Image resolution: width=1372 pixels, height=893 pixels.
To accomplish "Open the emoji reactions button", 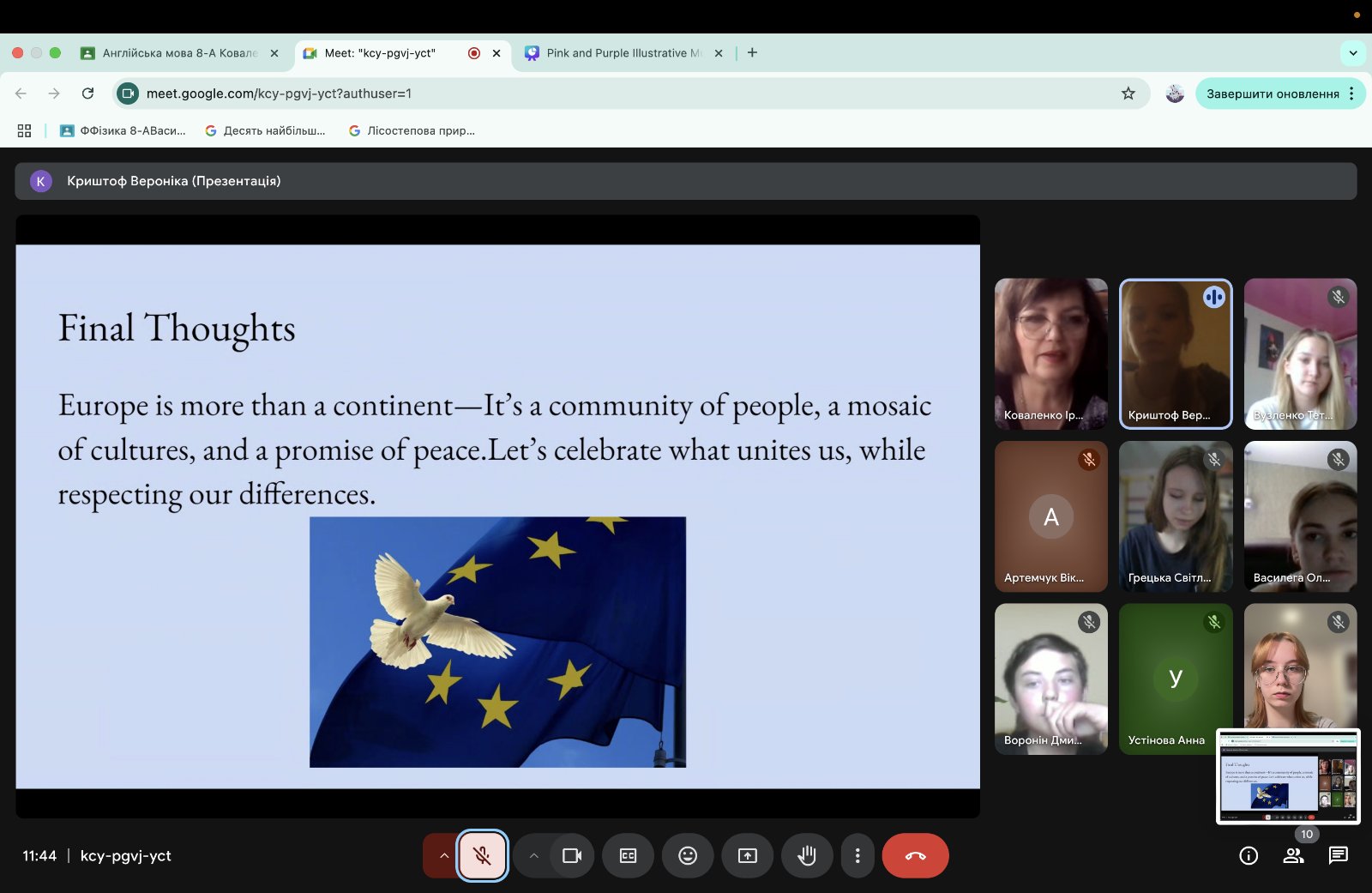I will [687, 855].
